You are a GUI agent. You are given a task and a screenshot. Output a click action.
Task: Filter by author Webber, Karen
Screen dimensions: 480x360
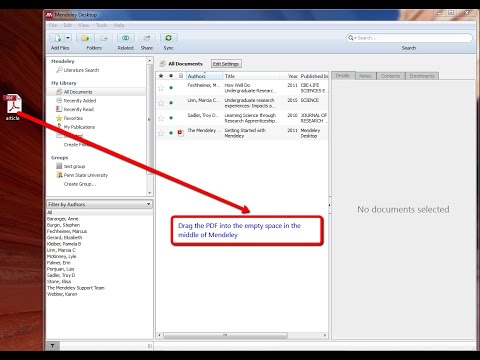(x=62, y=294)
